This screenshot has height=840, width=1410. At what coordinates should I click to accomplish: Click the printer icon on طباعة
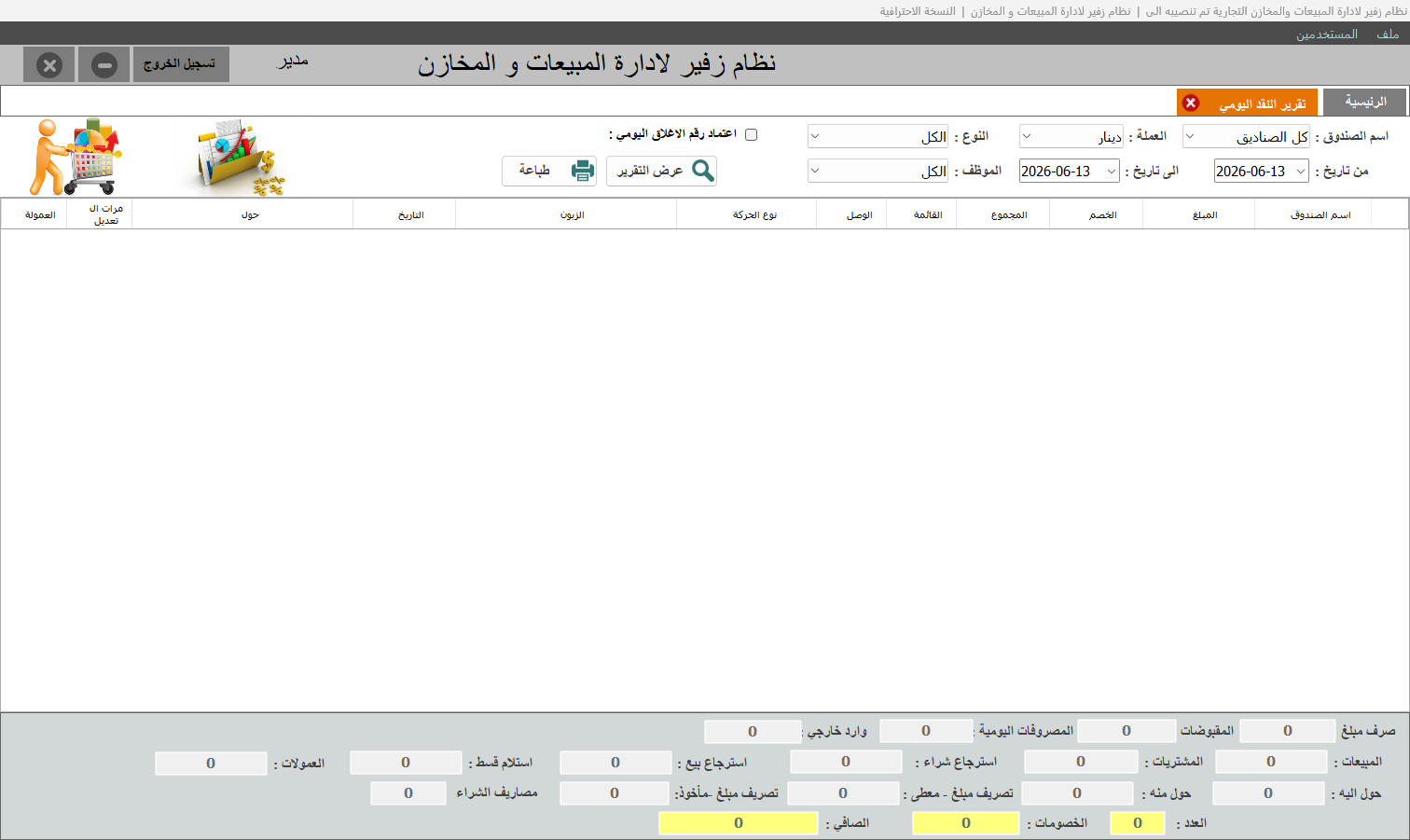582,171
